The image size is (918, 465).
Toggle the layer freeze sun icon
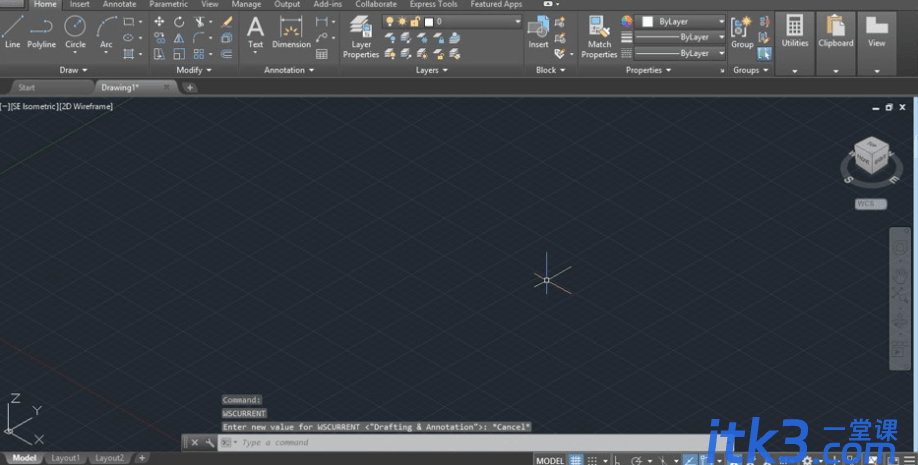[402, 22]
